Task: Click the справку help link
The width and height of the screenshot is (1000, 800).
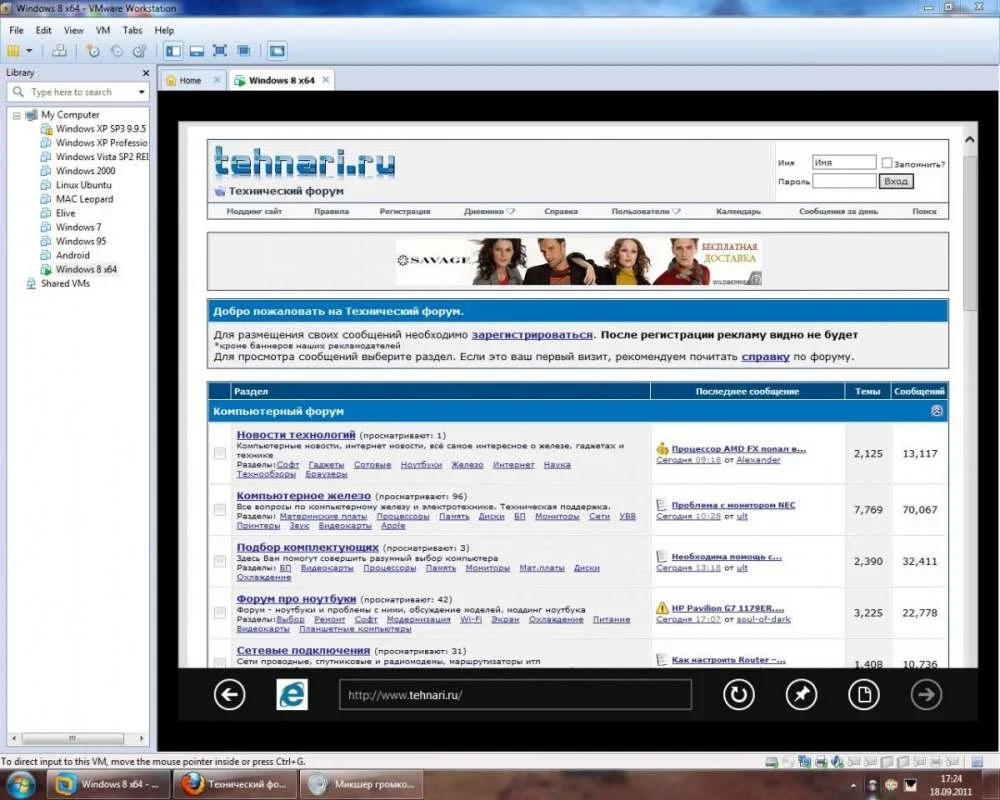Action: [765, 357]
